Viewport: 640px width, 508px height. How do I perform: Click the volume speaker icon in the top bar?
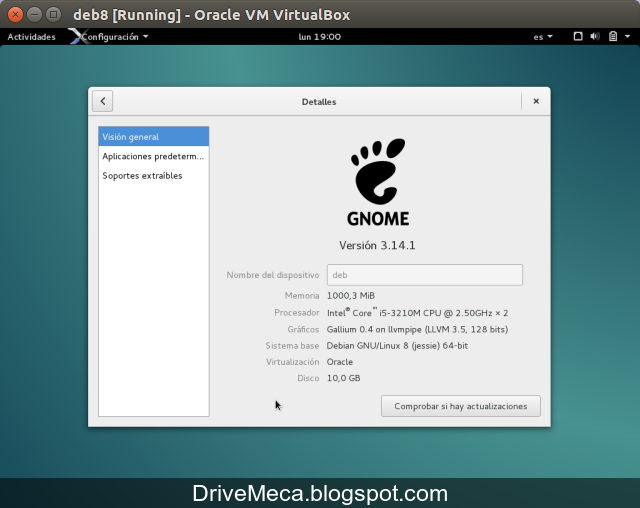point(595,36)
